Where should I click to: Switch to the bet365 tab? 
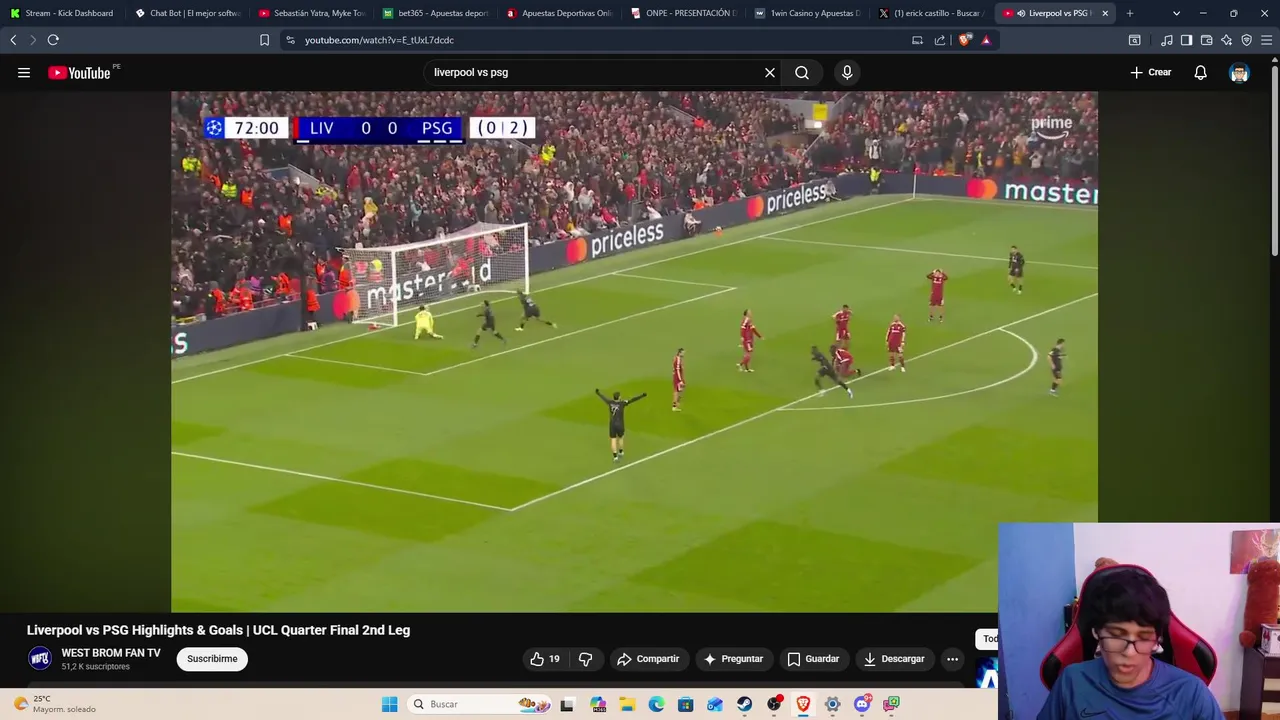(x=436, y=13)
